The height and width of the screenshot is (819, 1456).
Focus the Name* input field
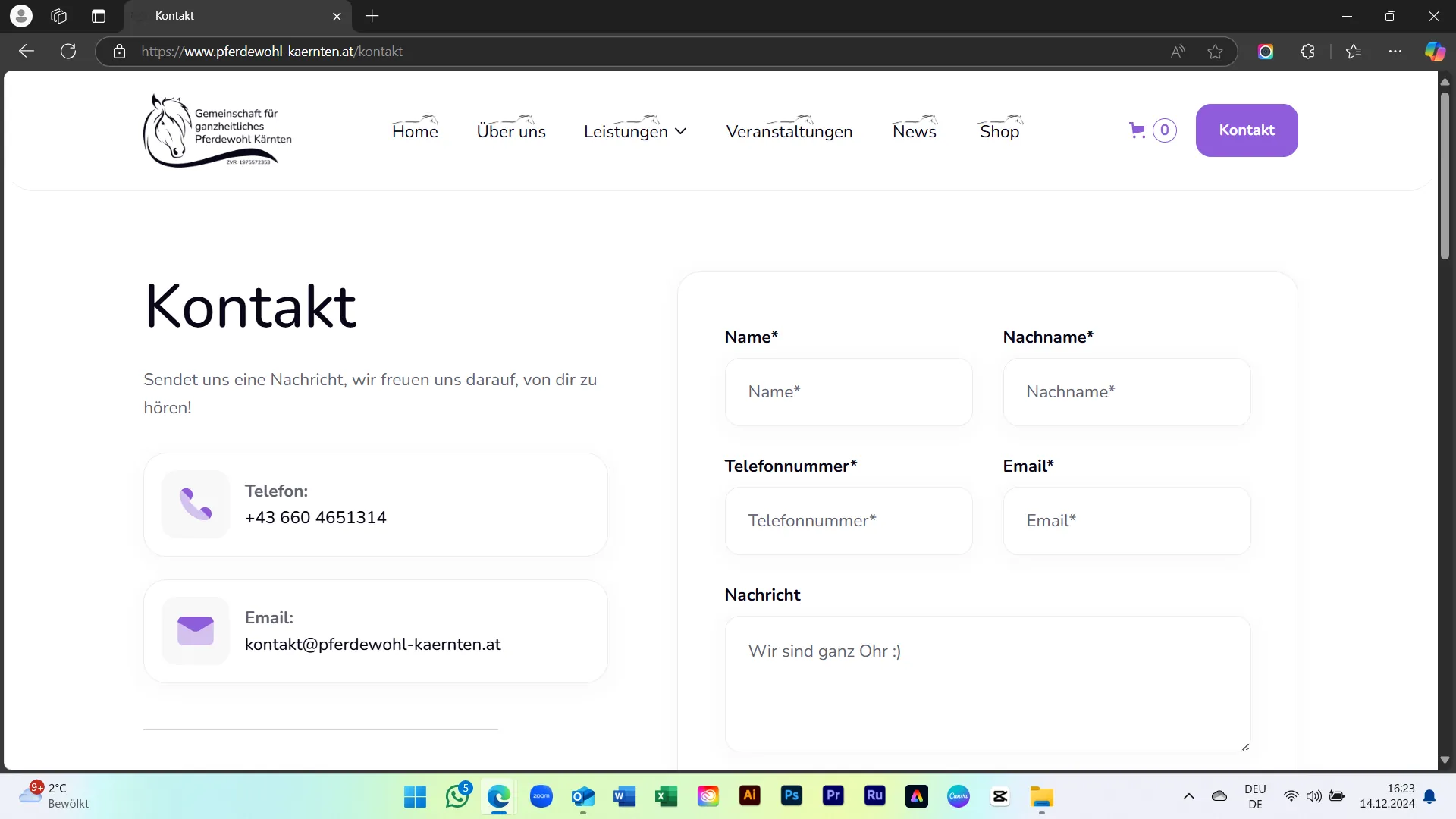[849, 392]
